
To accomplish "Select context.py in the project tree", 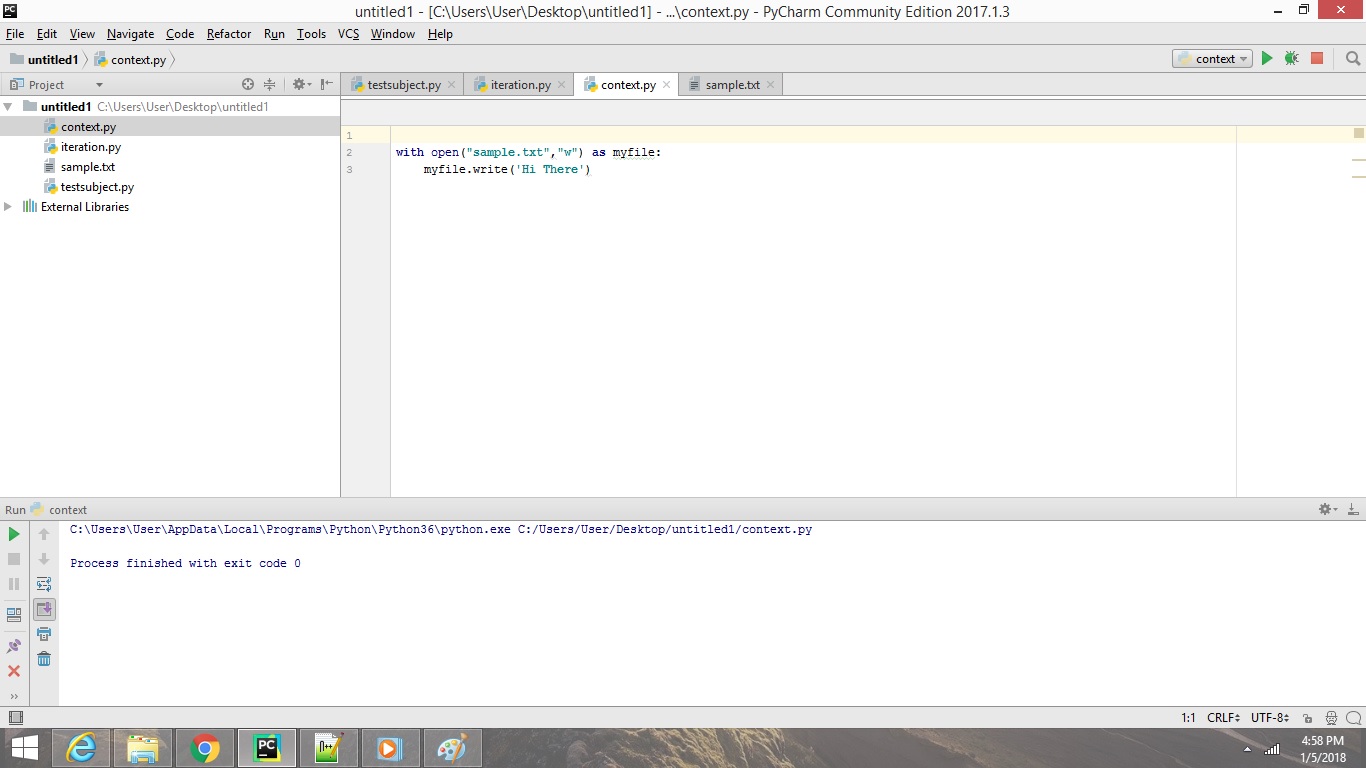I will [88, 127].
